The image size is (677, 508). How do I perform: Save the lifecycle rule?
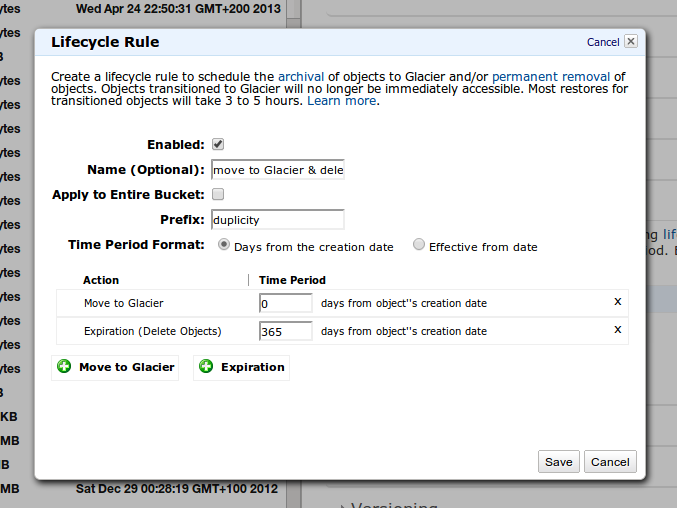558,462
